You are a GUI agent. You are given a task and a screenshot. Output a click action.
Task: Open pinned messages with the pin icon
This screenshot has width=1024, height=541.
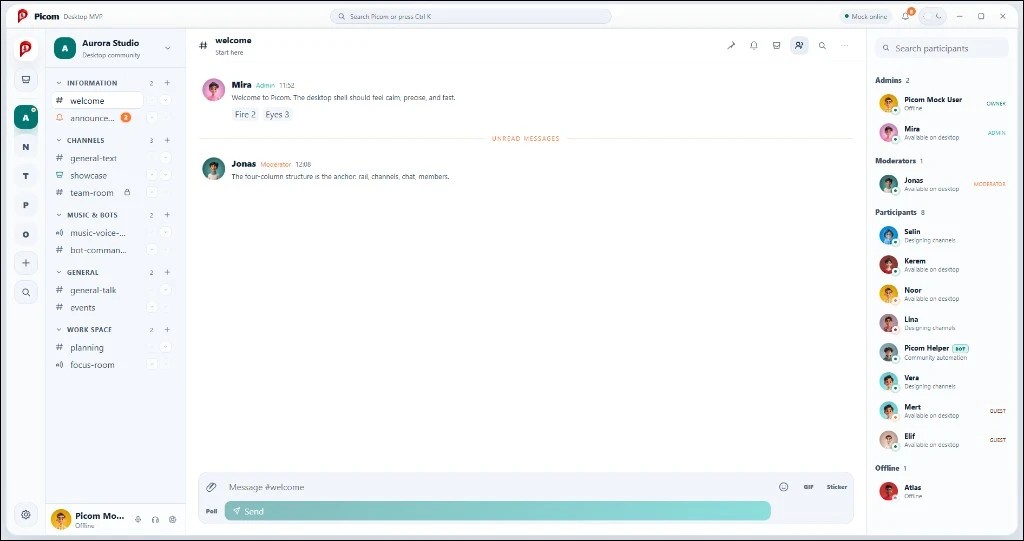point(731,46)
